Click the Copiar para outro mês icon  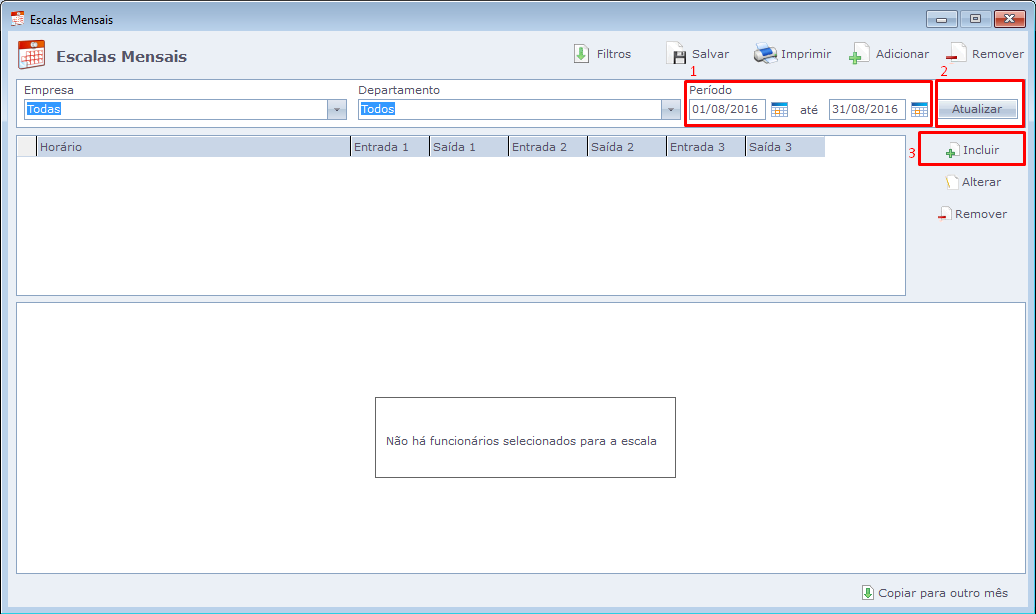point(867,593)
